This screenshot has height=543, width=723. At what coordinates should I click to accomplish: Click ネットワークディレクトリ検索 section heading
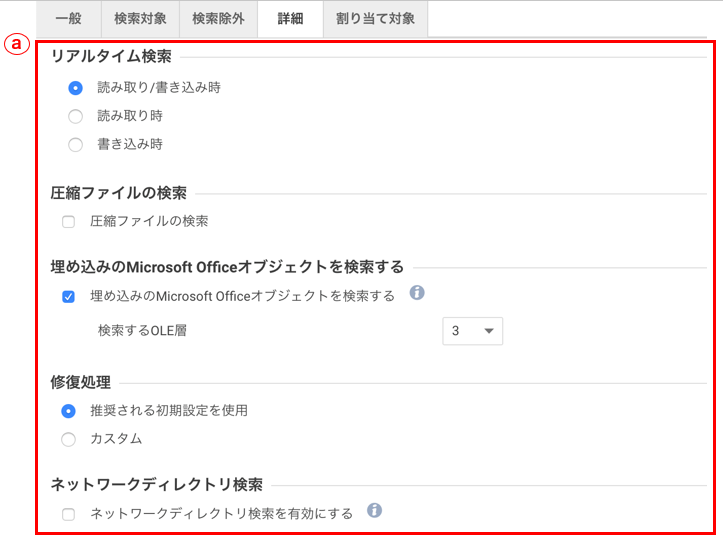point(156,485)
